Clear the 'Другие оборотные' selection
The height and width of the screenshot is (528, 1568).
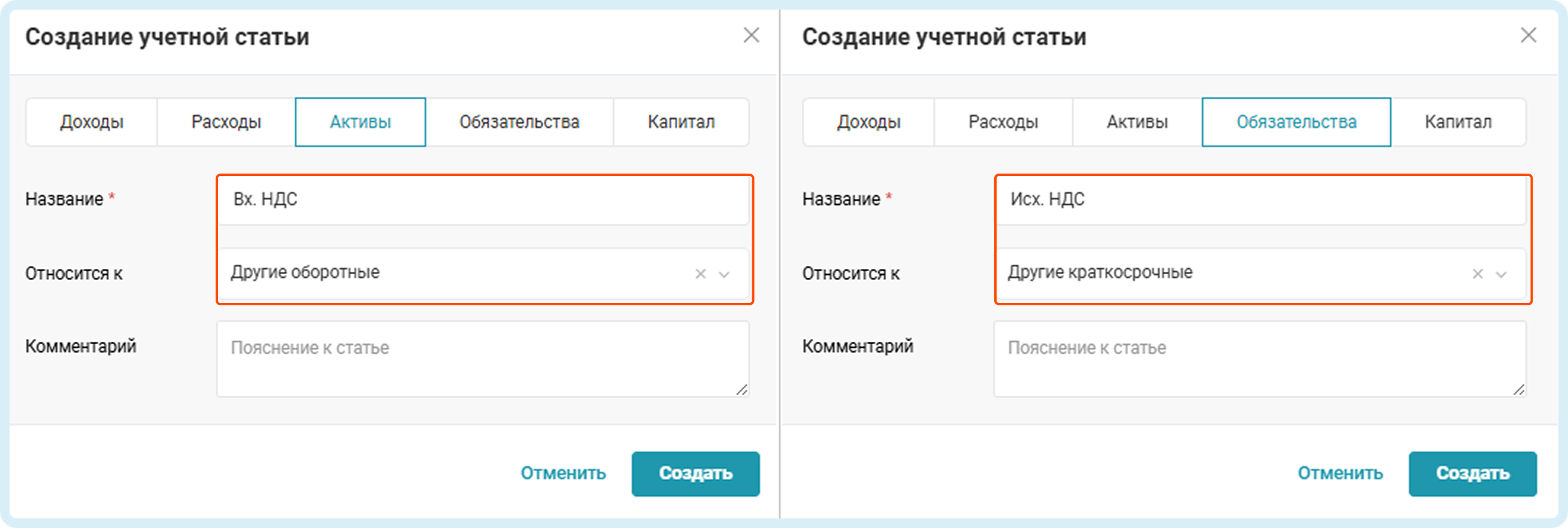[x=701, y=274]
